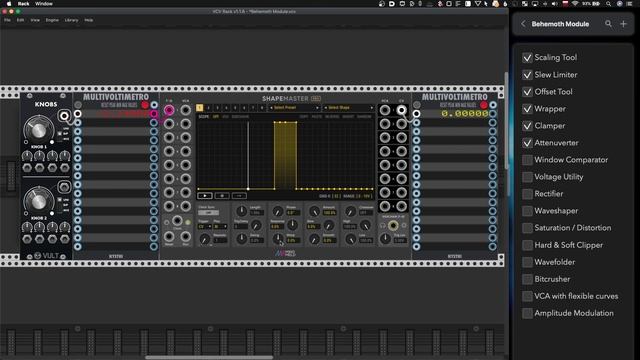Click large Knob 1 dial

point(38,130)
